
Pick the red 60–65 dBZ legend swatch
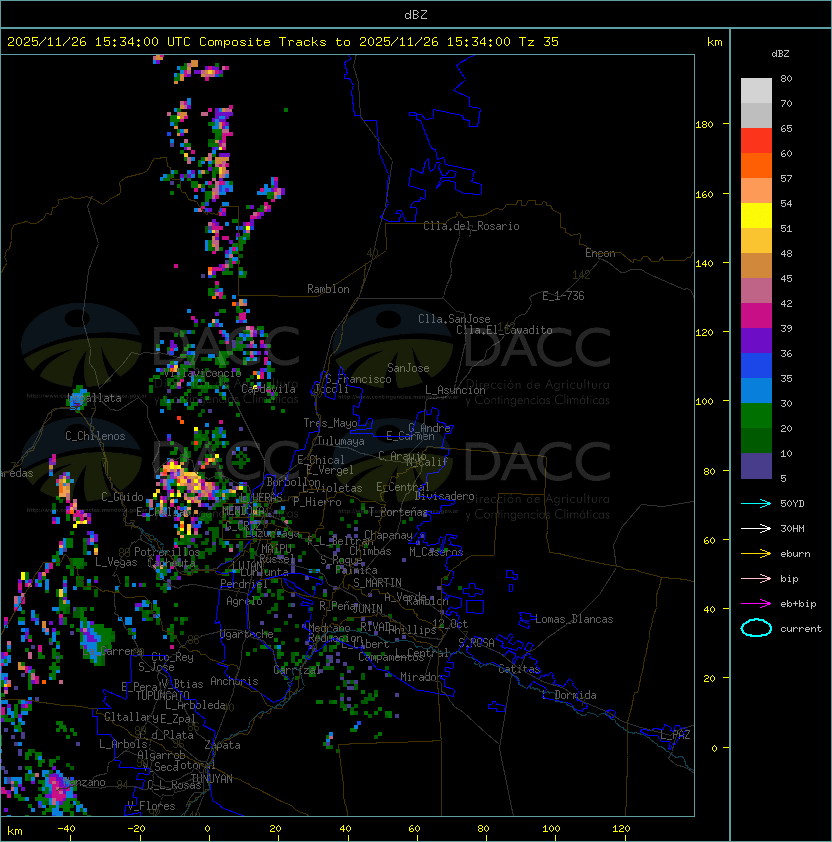tap(756, 141)
